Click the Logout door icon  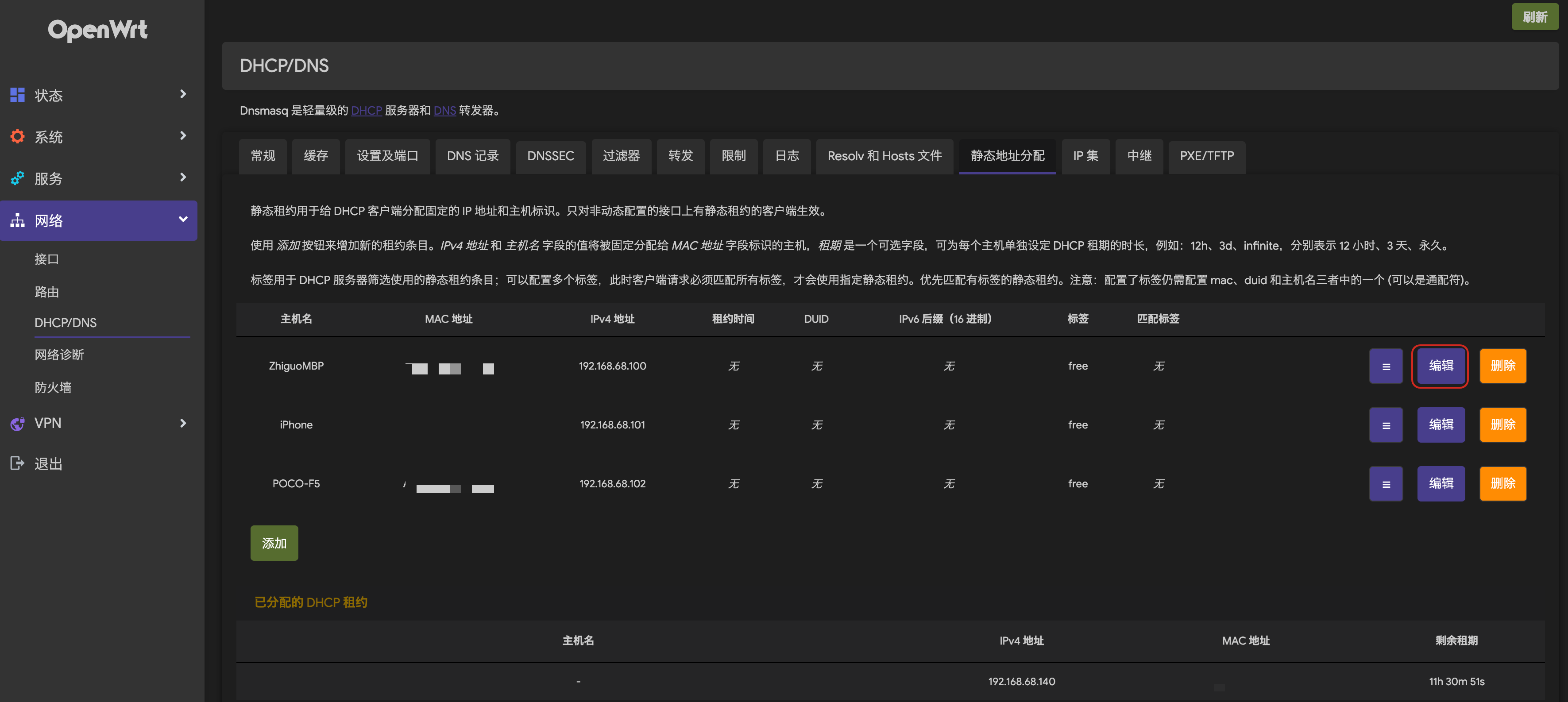click(x=18, y=463)
